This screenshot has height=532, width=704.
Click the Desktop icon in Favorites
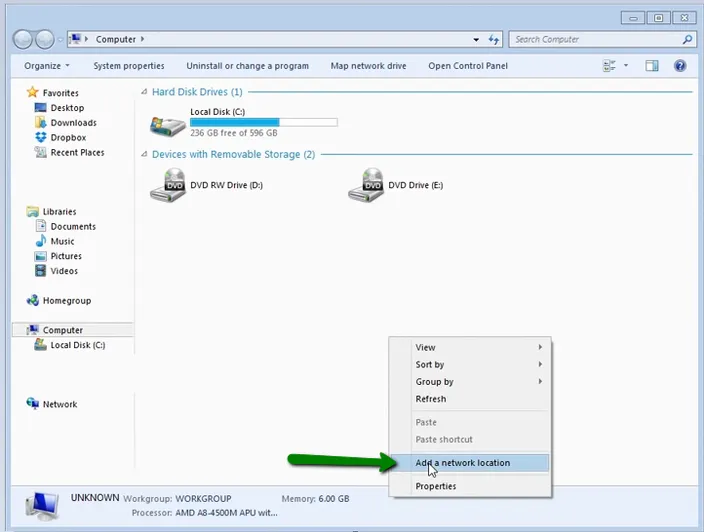(x=40, y=108)
